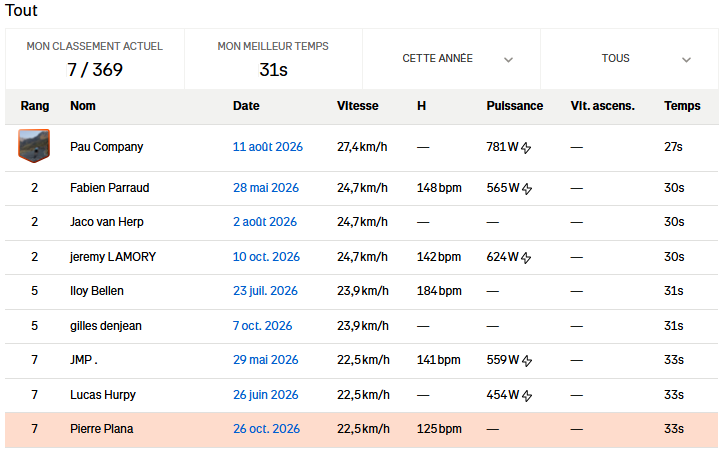723x454 pixels.
Task: Click the Rang column header
Action: (35, 106)
